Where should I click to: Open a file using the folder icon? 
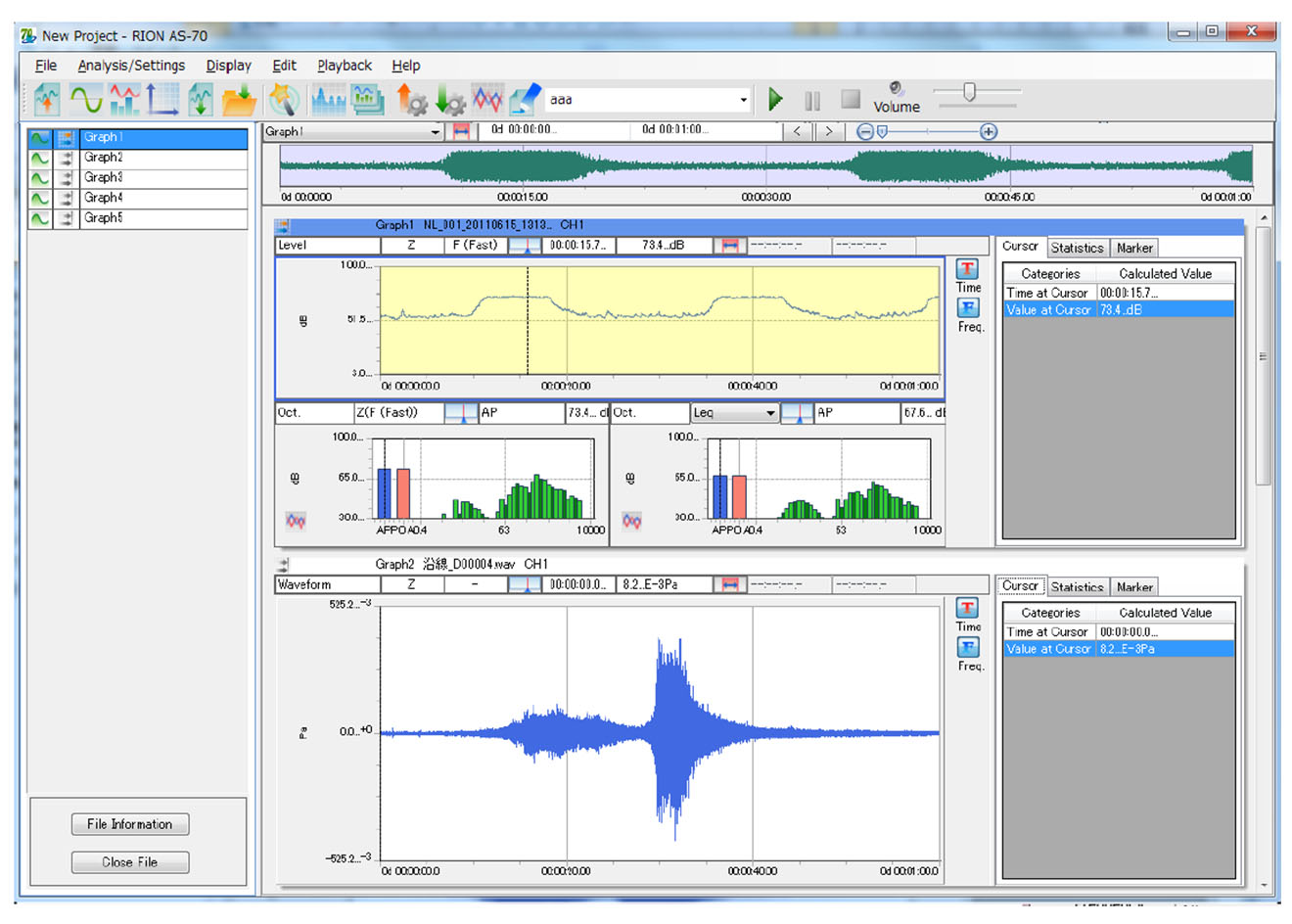click(239, 98)
